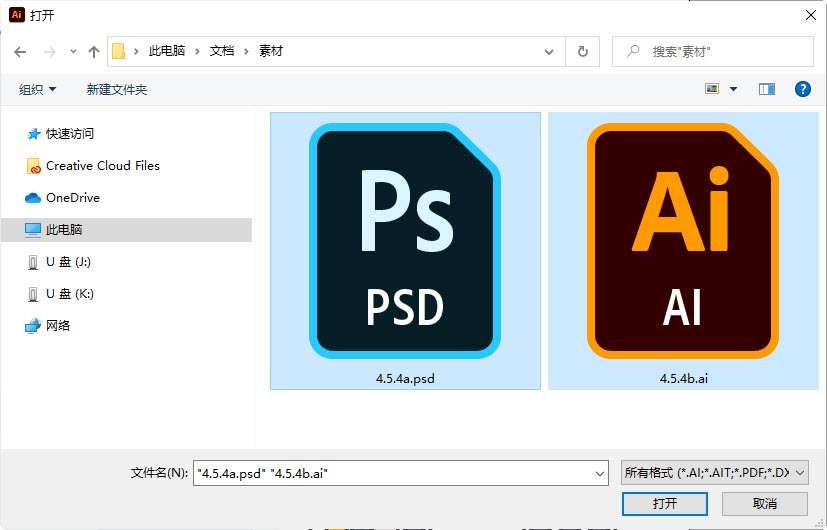Open view options dropdown arrow
The image size is (827, 530).
tap(733, 89)
